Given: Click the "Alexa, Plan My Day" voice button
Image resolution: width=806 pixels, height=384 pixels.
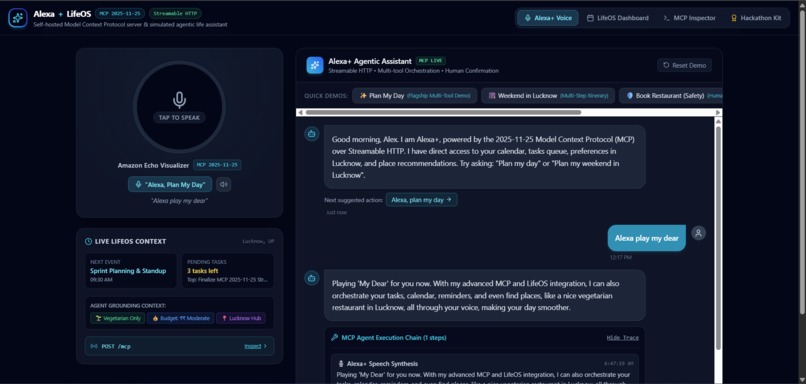Looking at the screenshot, I should [x=170, y=184].
